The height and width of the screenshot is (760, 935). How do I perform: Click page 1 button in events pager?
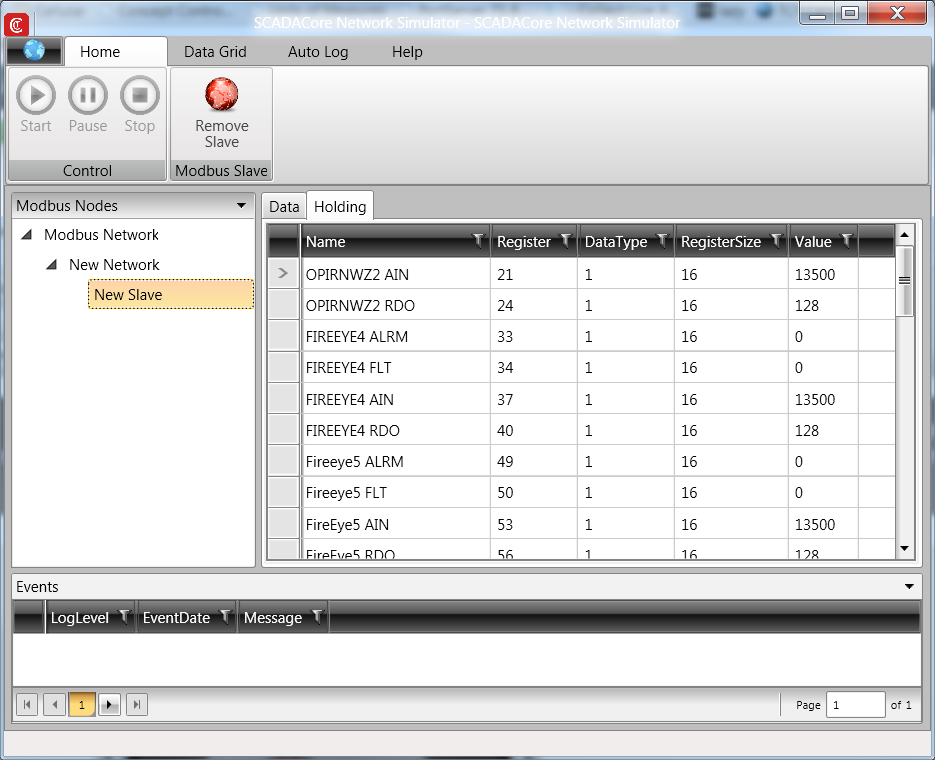pyautogui.click(x=82, y=705)
